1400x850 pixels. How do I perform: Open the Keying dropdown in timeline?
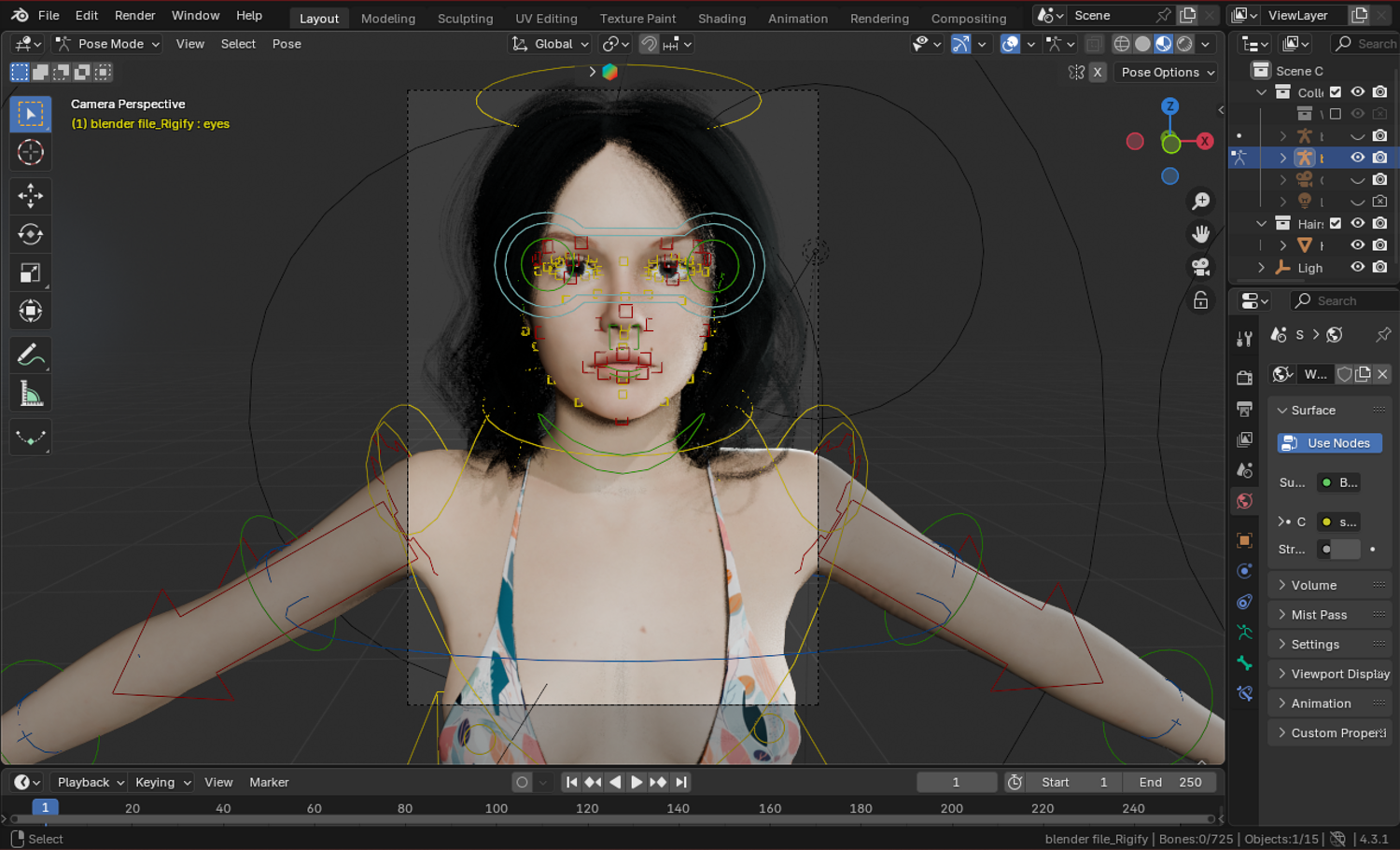(161, 782)
